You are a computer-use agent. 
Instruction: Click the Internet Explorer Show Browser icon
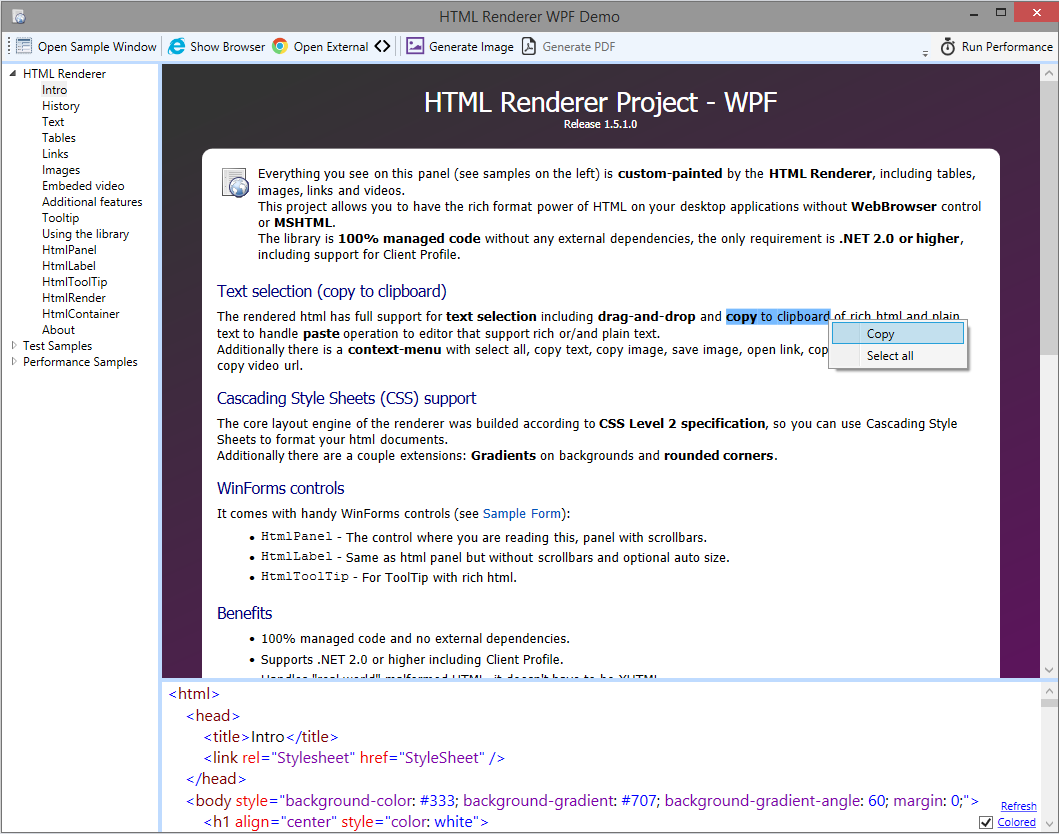177,46
